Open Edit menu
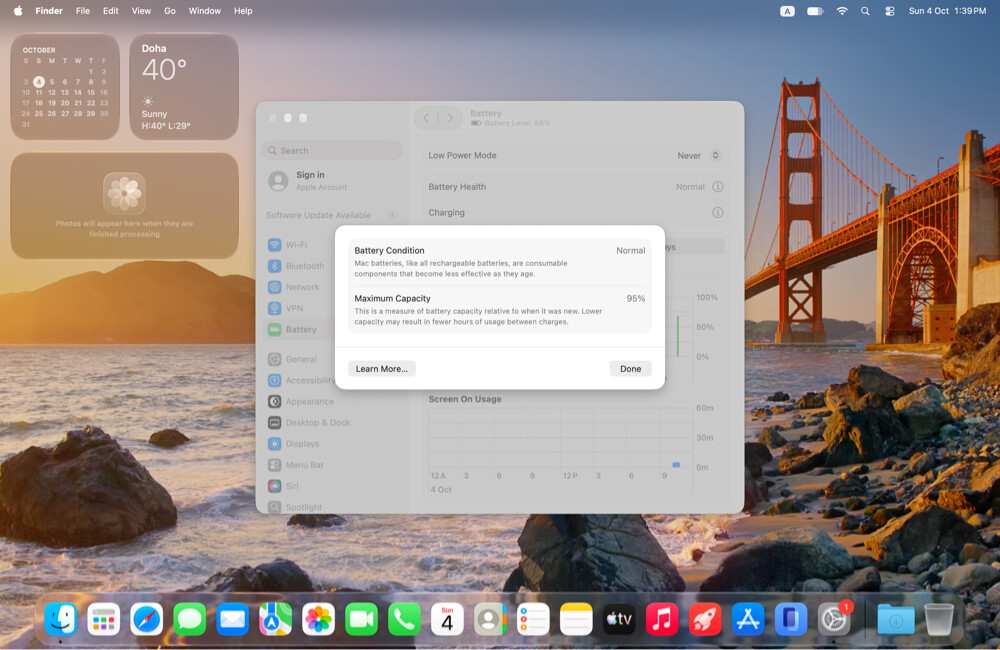 (x=110, y=11)
